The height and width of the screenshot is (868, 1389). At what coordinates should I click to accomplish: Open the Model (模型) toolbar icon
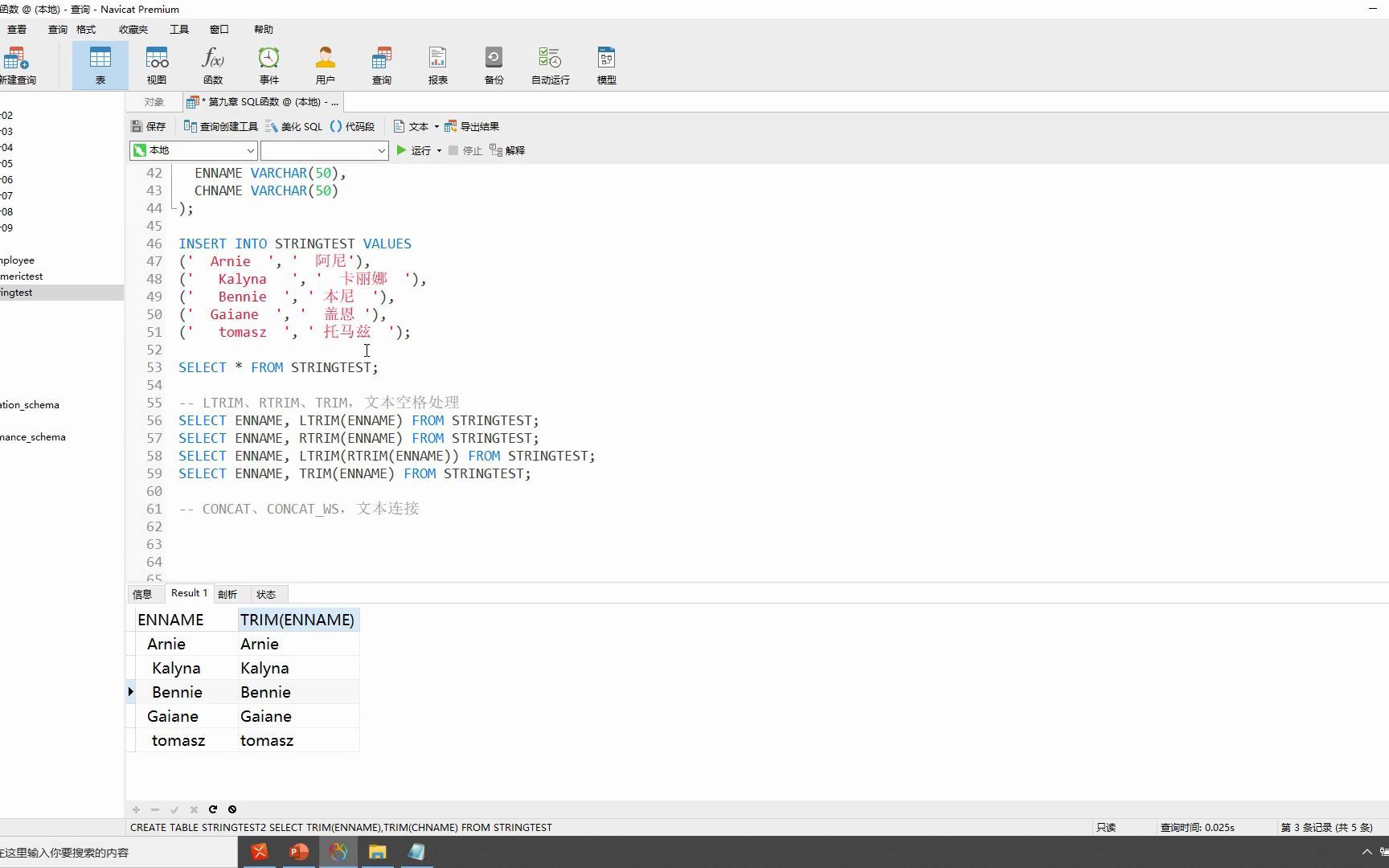(607, 65)
